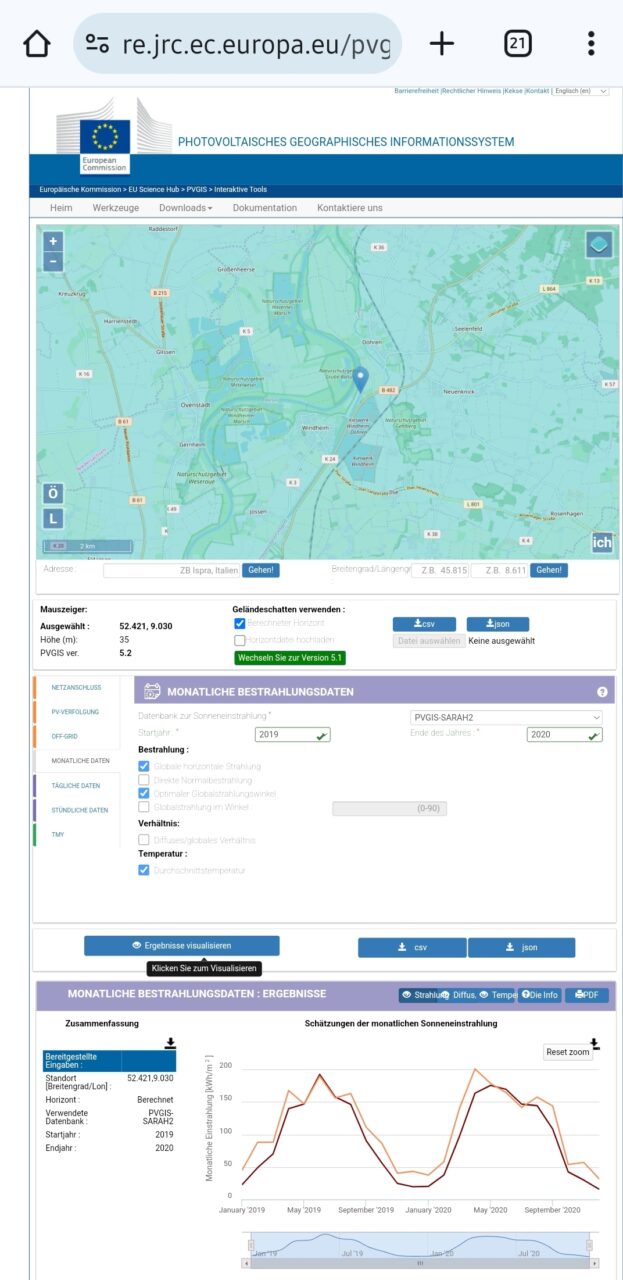Image resolution: width=623 pixels, height=1280 pixels.
Task: Click the location pin marker on map
Action: (361, 379)
